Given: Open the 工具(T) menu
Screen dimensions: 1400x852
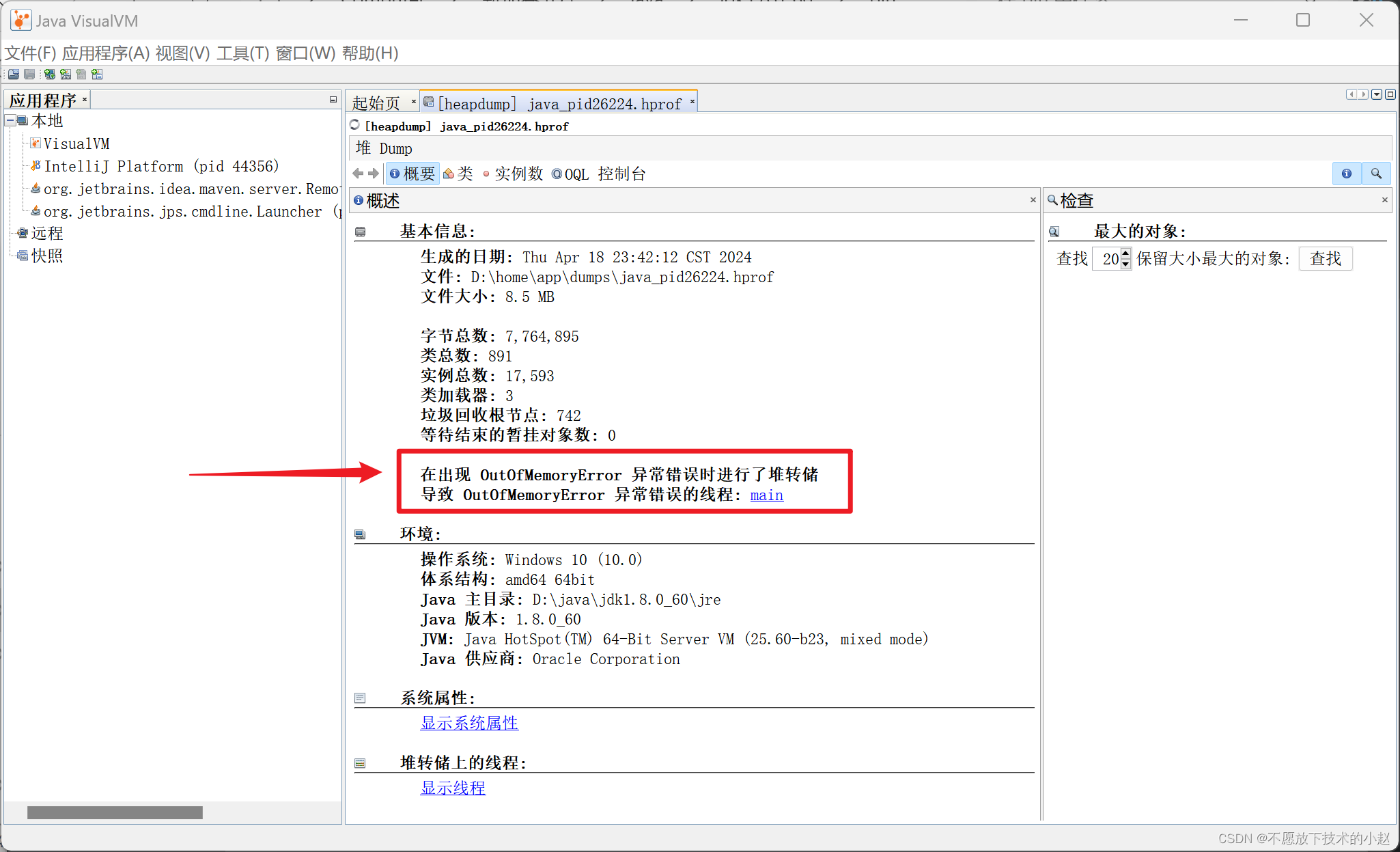Looking at the screenshot, I should click(243, 53).
